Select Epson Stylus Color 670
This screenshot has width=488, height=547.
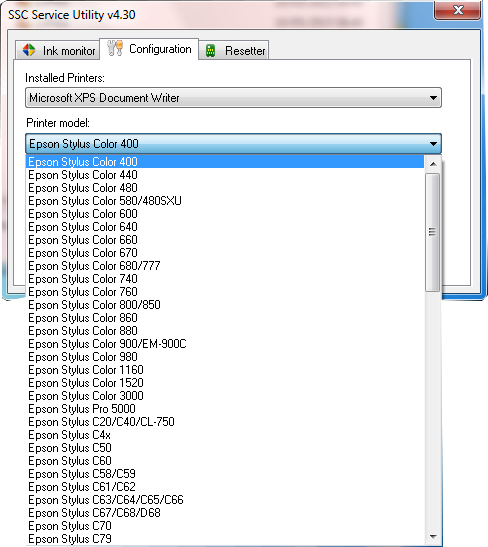coord(225,253)
